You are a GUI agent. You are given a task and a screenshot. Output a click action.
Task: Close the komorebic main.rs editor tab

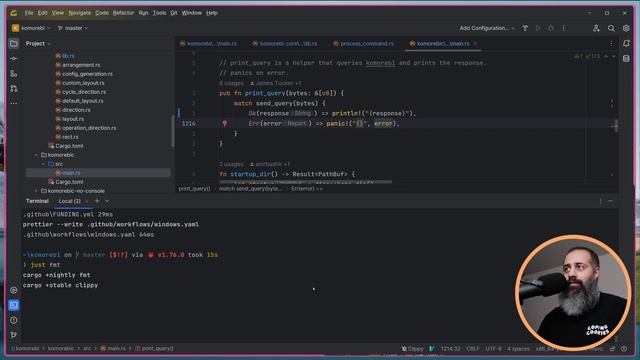475,43
